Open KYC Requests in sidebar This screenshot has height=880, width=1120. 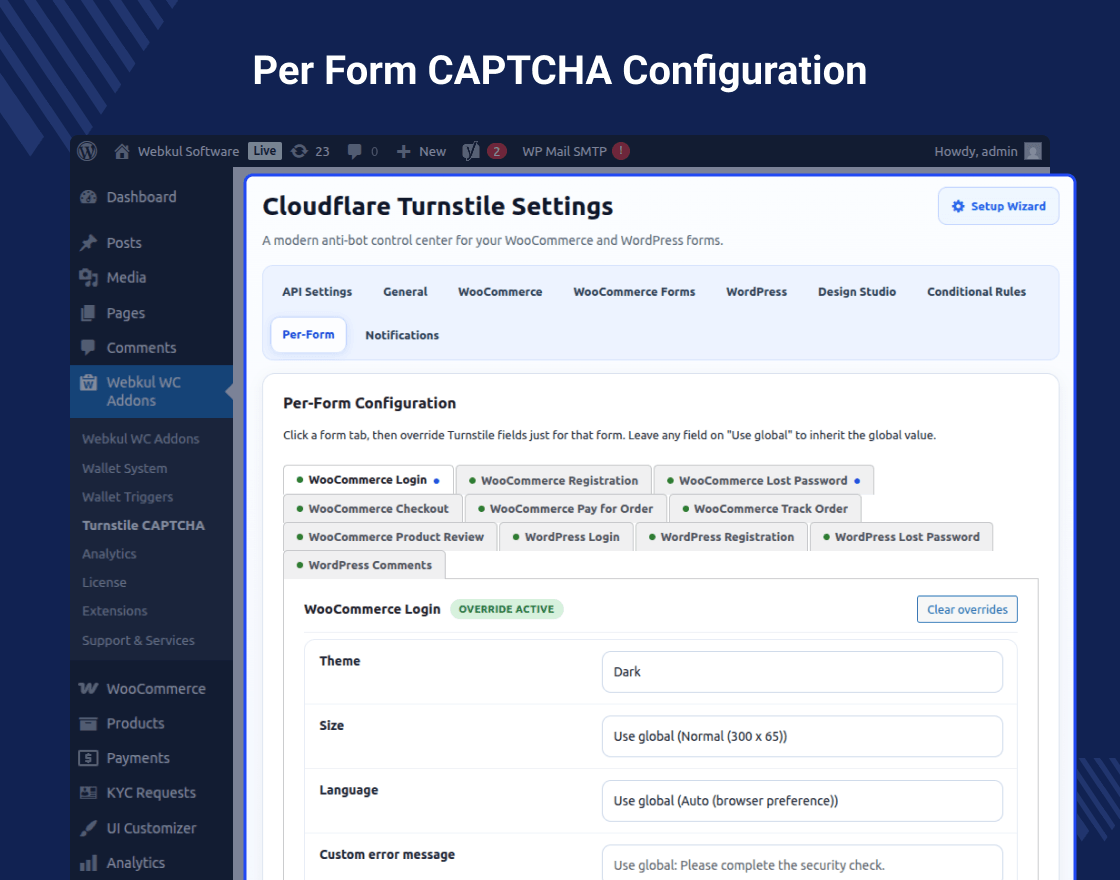151,793
